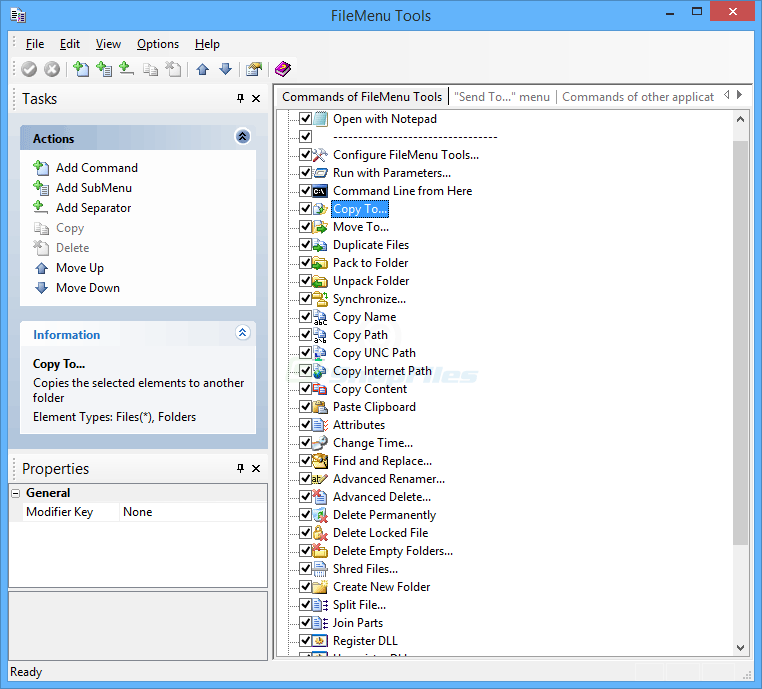Open the Options toolbar icon
This screenshot has height=689, width=762.
tap(254, 69)
